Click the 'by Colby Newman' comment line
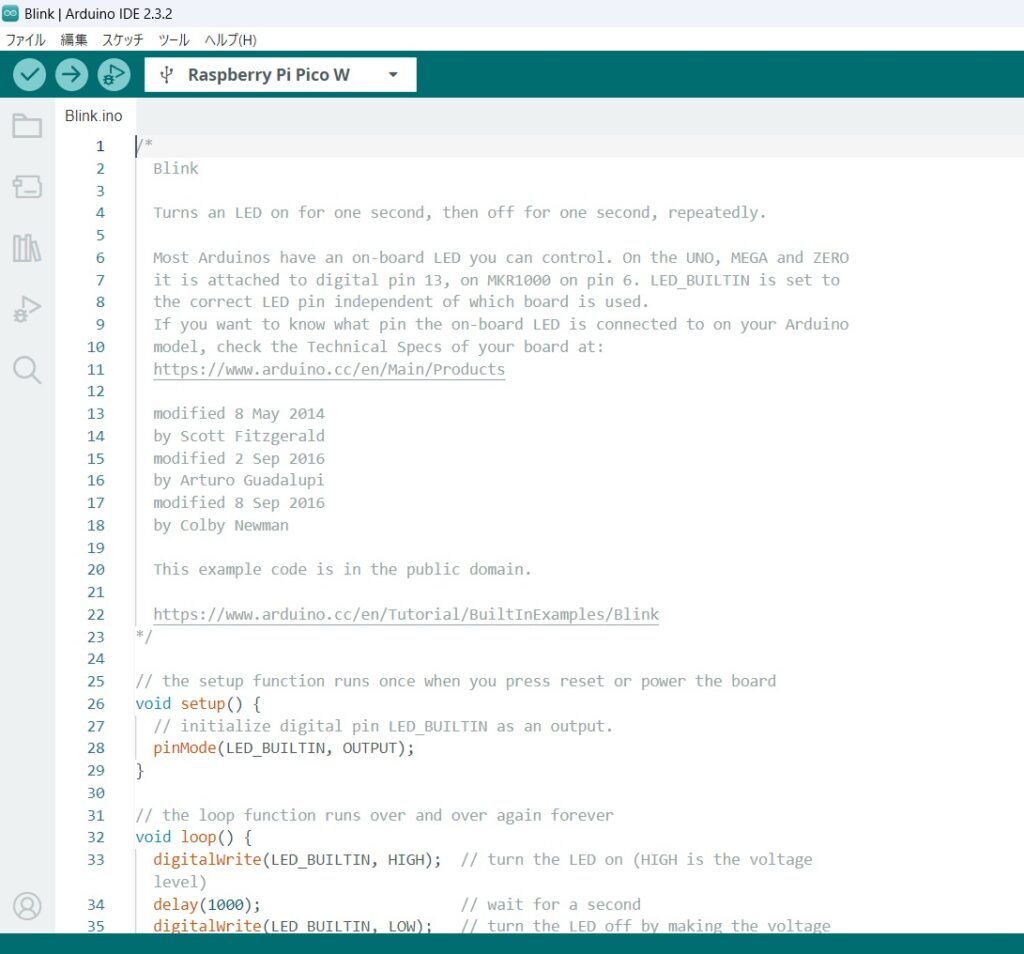The image size is (1024, 954). point(221,526)
